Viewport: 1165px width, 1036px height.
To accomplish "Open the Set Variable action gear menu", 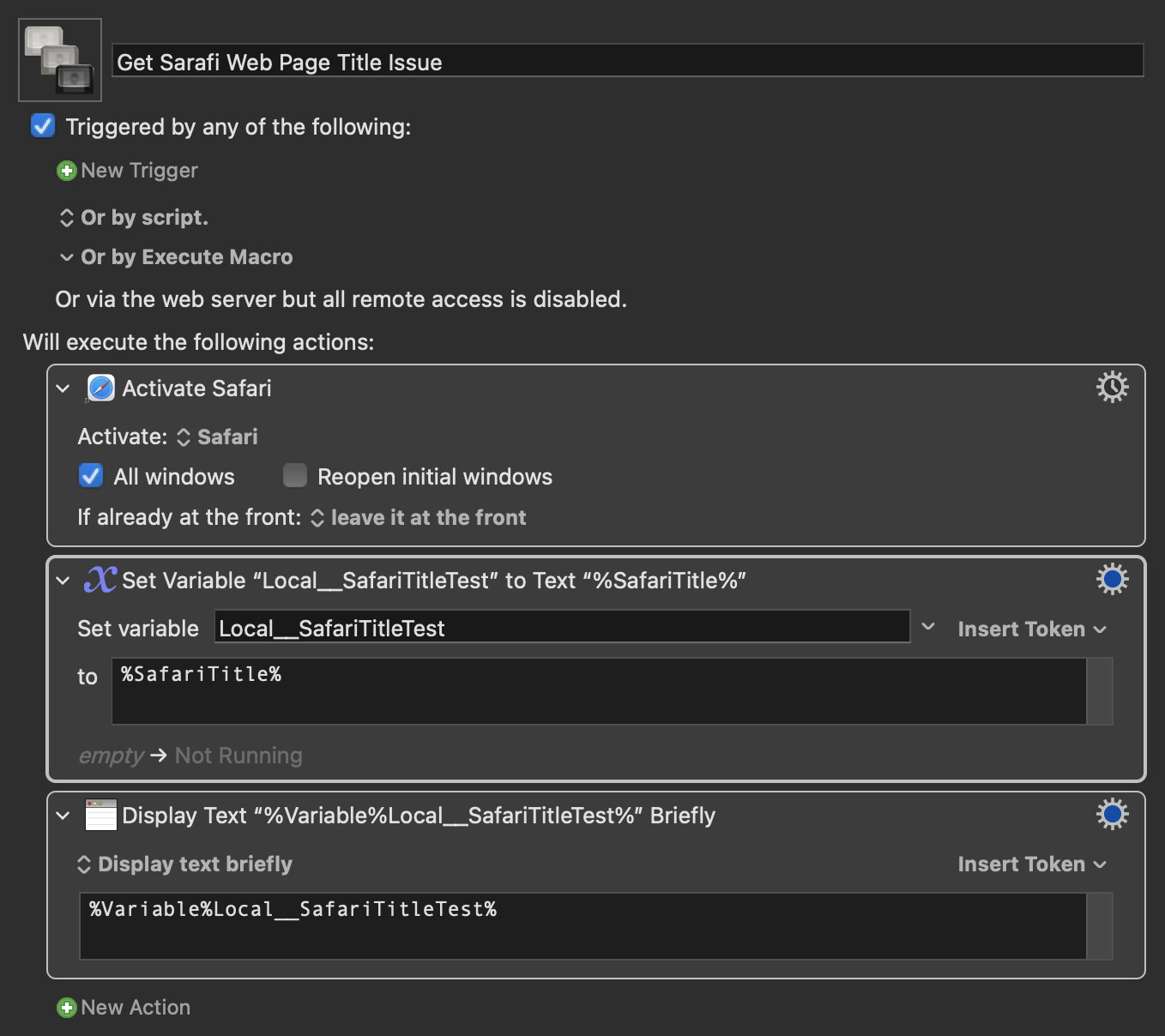I will pos(1112,580).
